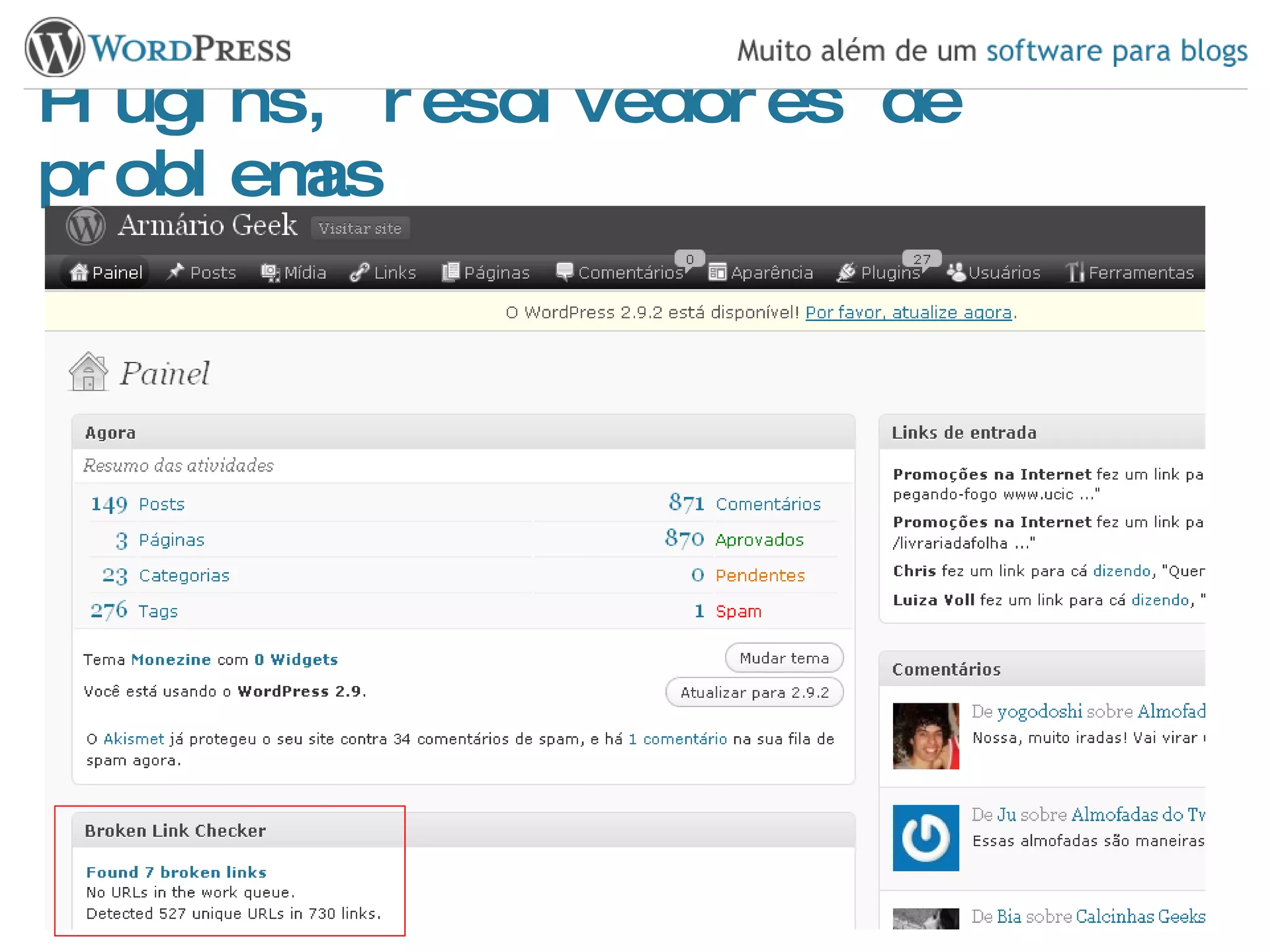Click Found 7 broken links
The height and width of the screenshot is (952, 1270).
176,872
